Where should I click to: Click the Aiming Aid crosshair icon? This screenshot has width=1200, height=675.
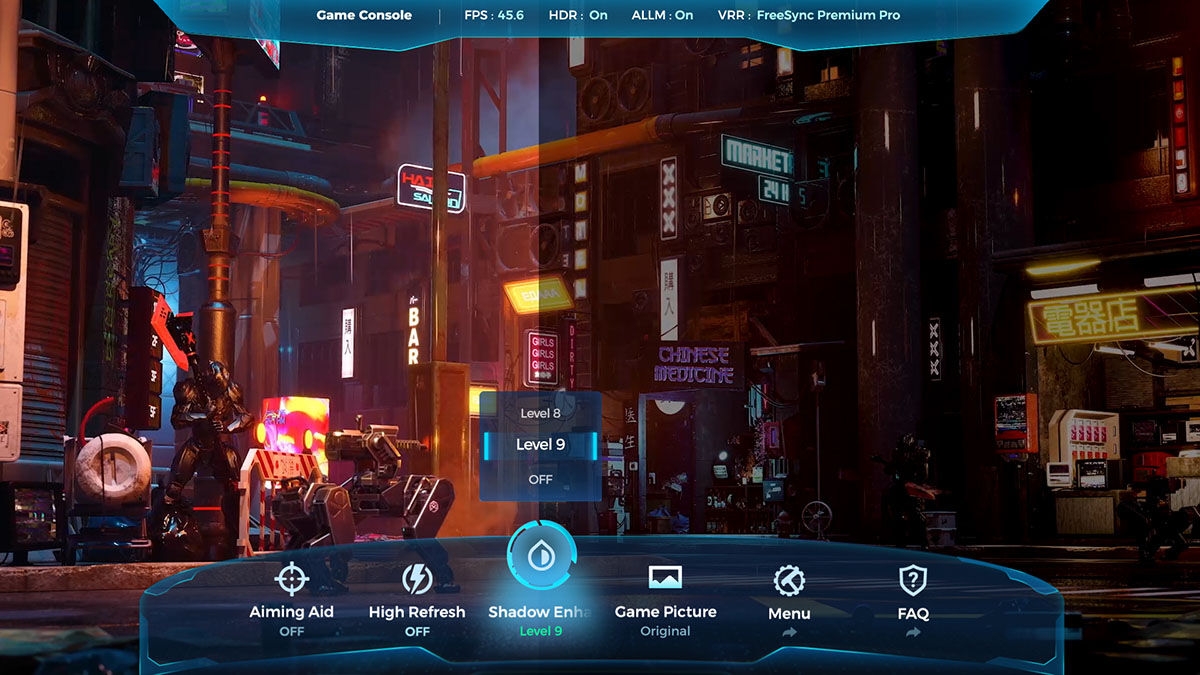[x=291, y=579]
